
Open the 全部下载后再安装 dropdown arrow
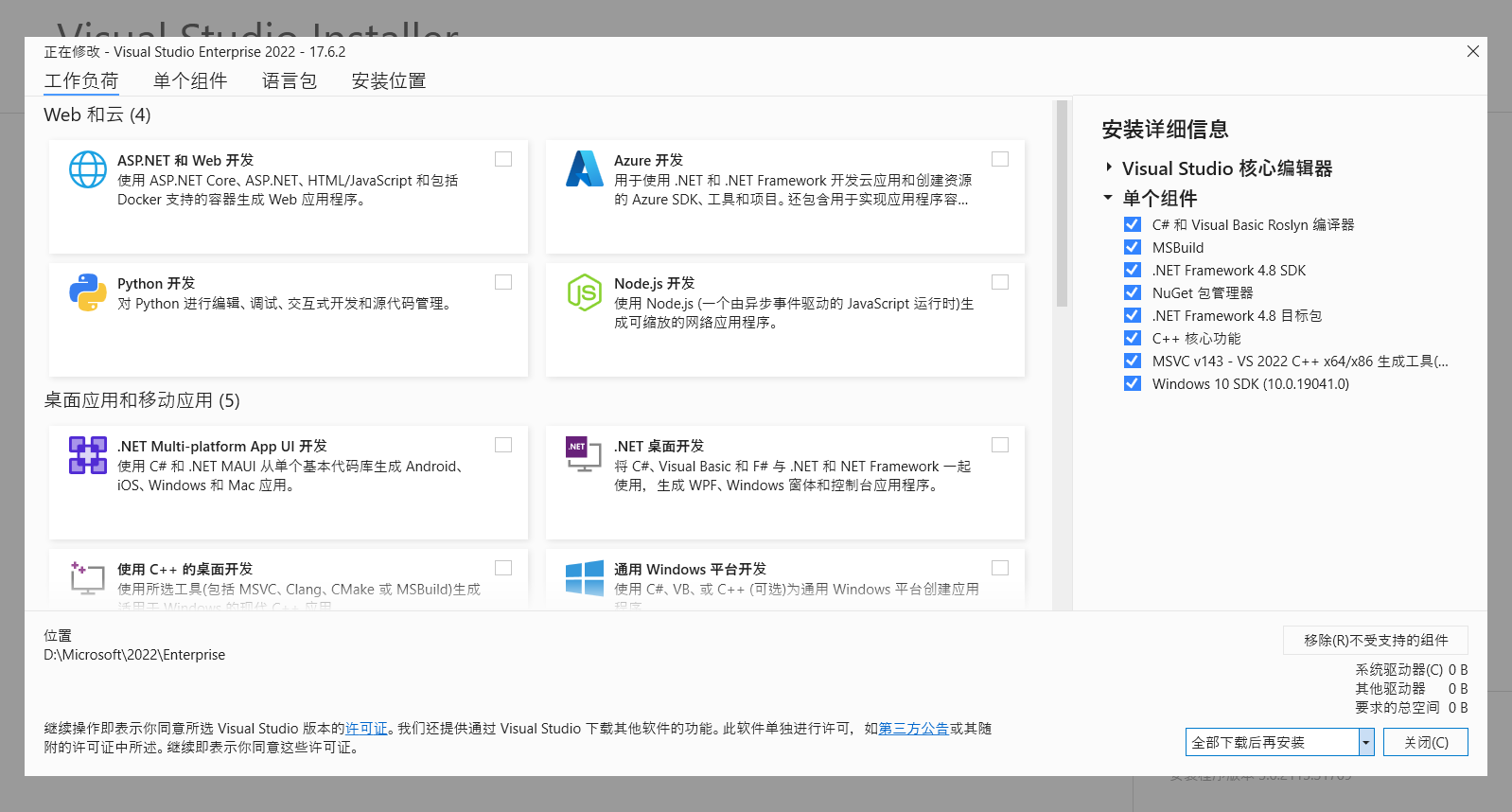(1366, 742)
